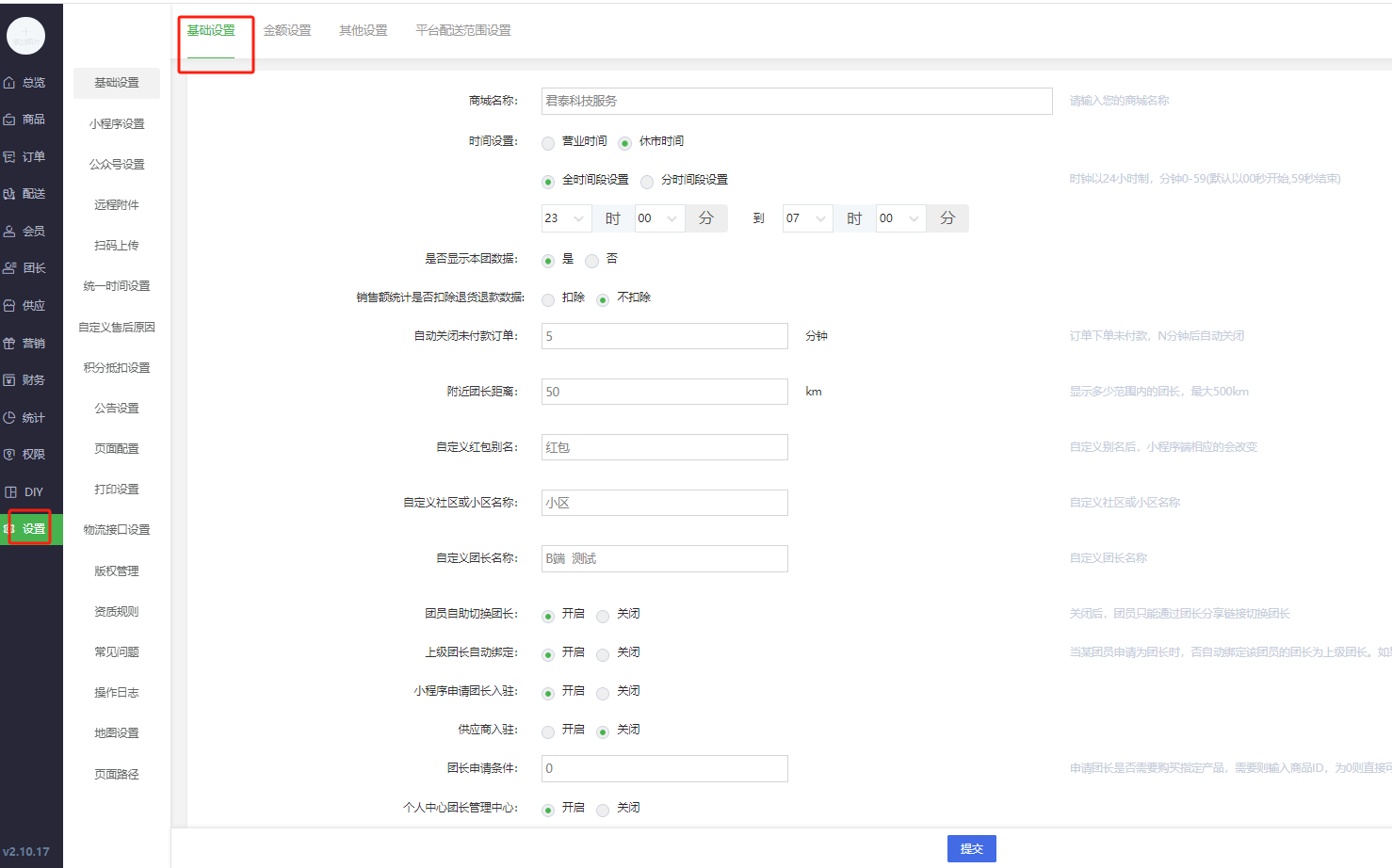Open the 配送 delivery icon
1392x868 pixels.
coord(9,194)
